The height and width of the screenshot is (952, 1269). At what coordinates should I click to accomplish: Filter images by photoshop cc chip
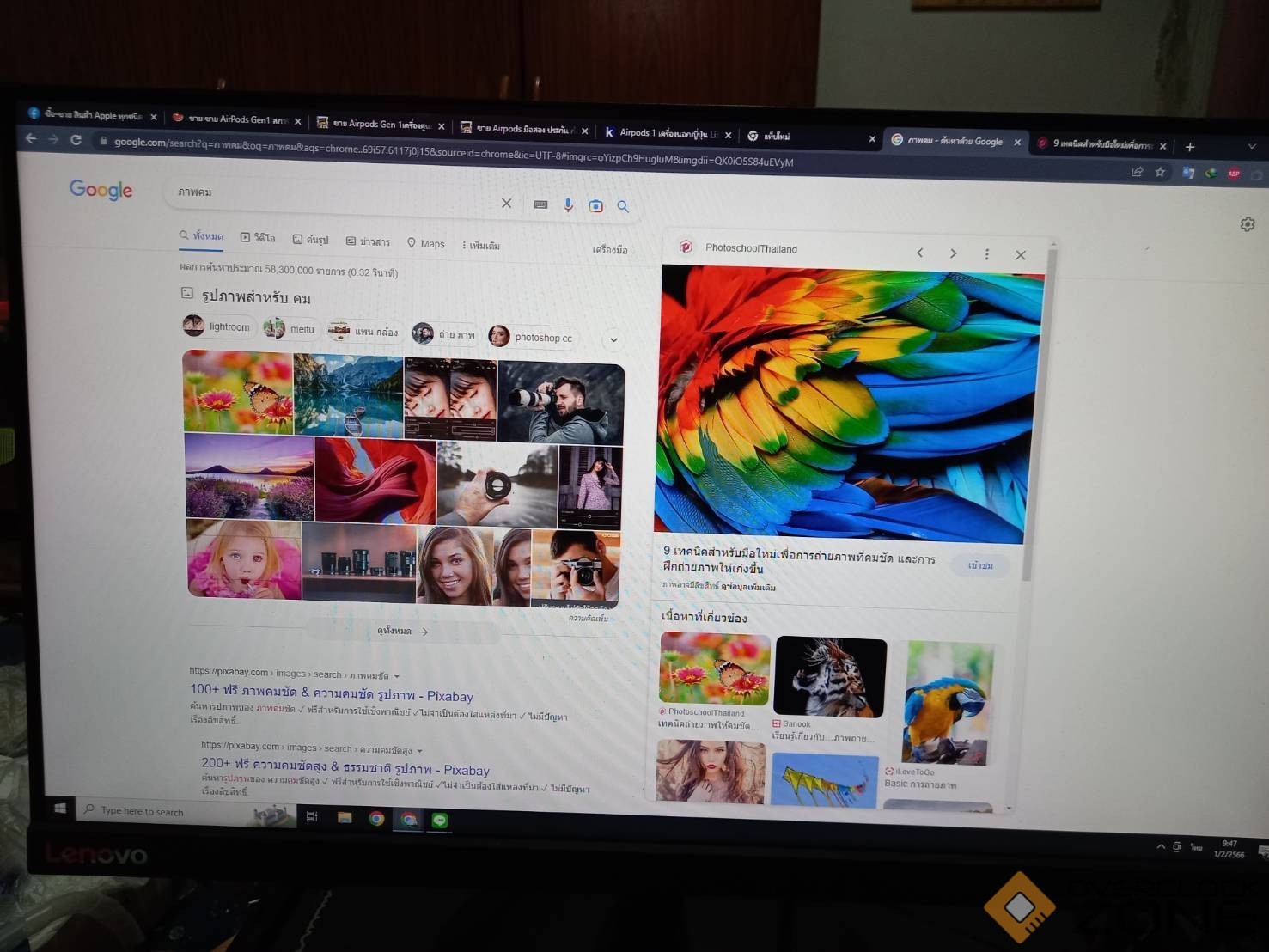(x=531, y=337)
